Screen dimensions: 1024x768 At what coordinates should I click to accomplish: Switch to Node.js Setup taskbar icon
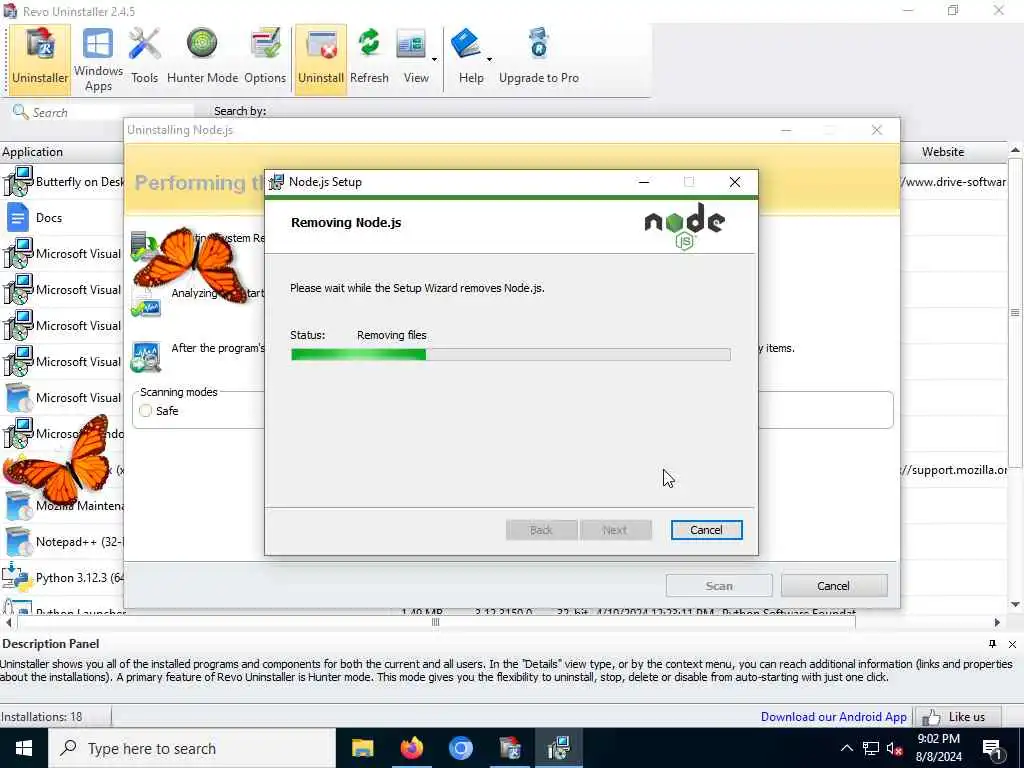(559, 748)
